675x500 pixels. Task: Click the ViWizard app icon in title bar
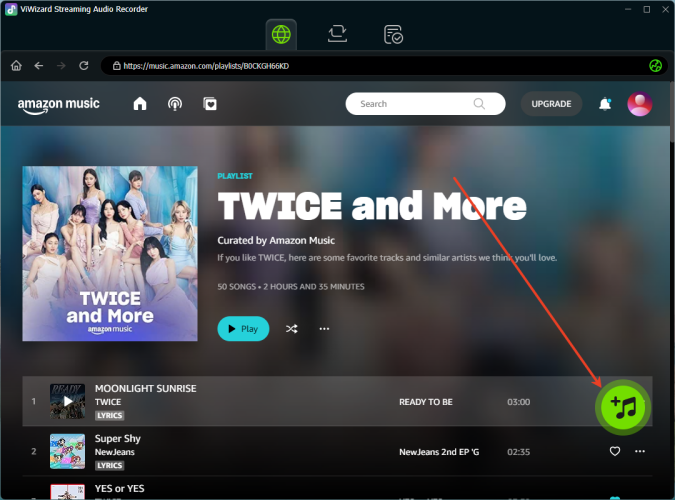tap(11, 9)
